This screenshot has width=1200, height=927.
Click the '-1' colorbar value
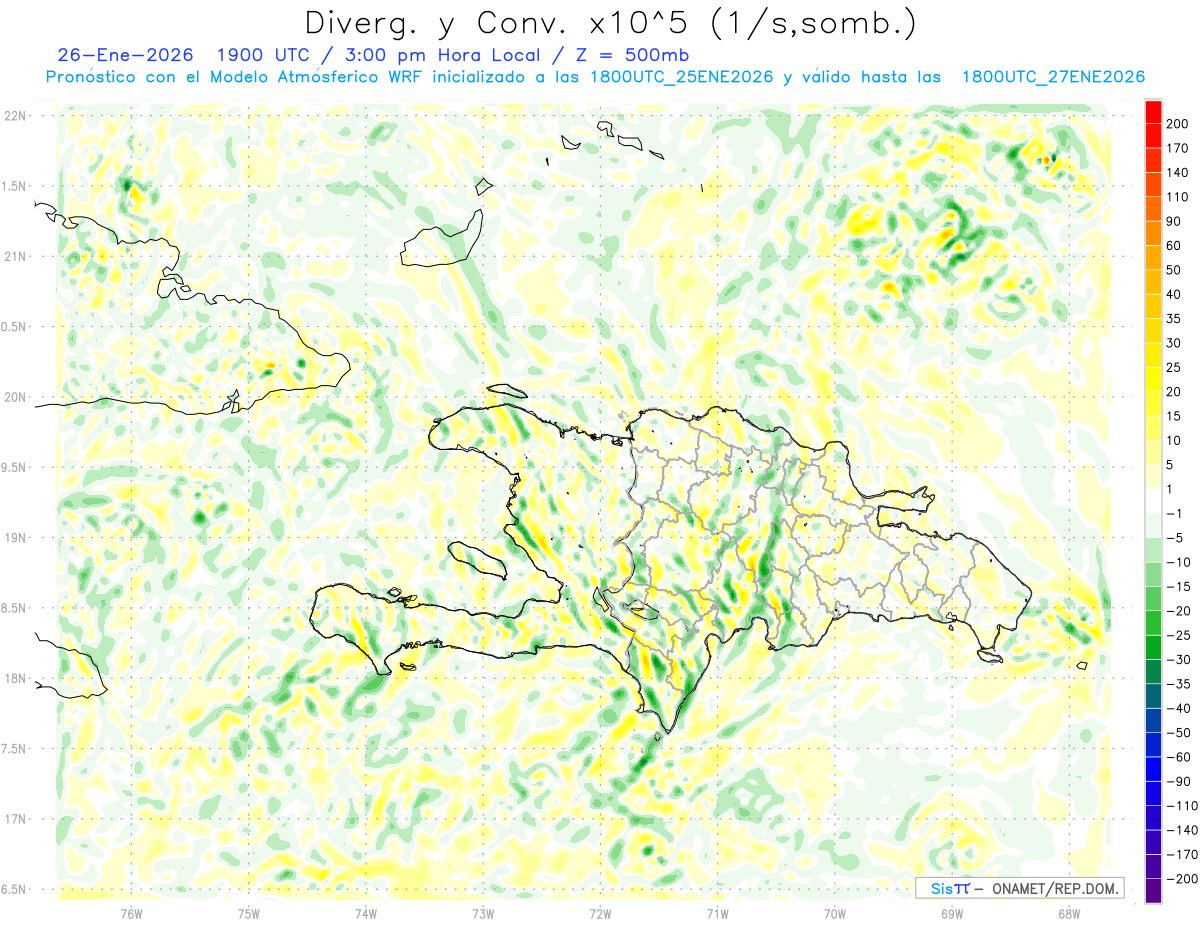coord(1175,513)
